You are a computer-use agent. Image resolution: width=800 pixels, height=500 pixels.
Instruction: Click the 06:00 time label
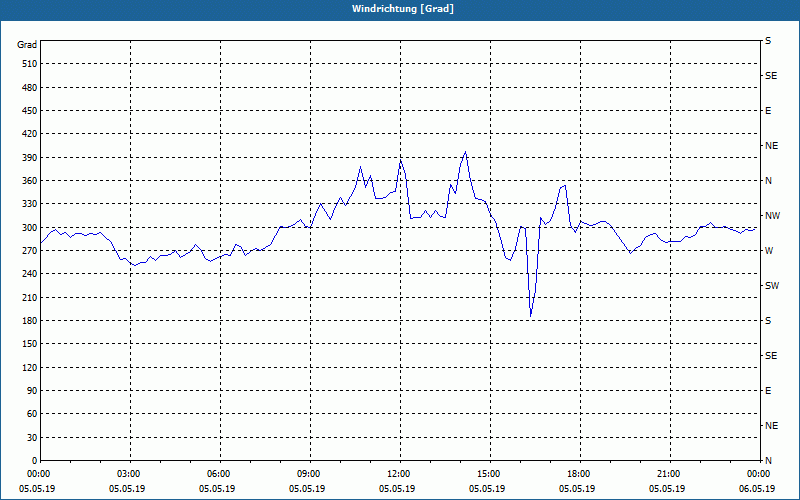[x=218, y=474]
